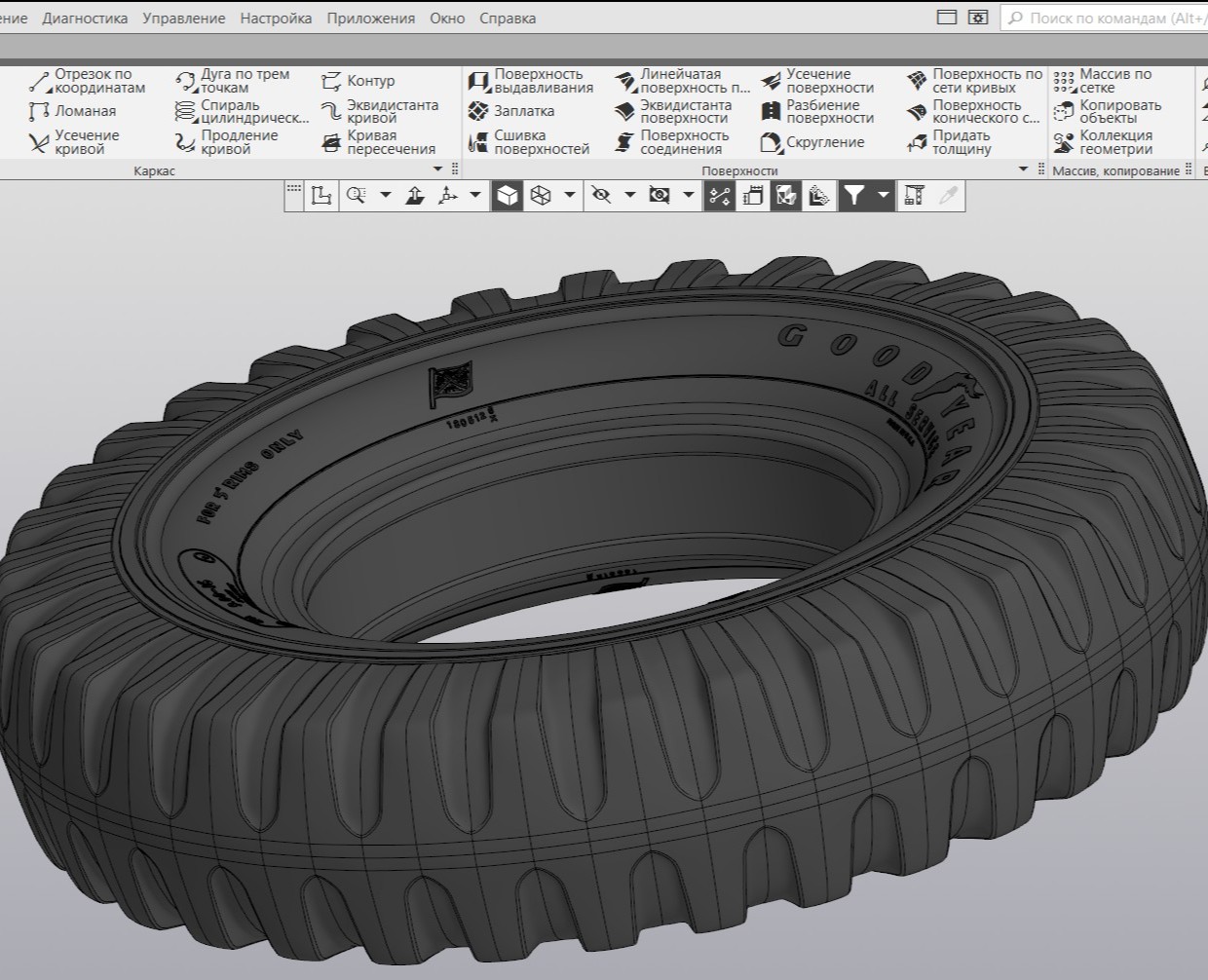Expand the Поверхности panel dropdown arrow

[1024, 170]
